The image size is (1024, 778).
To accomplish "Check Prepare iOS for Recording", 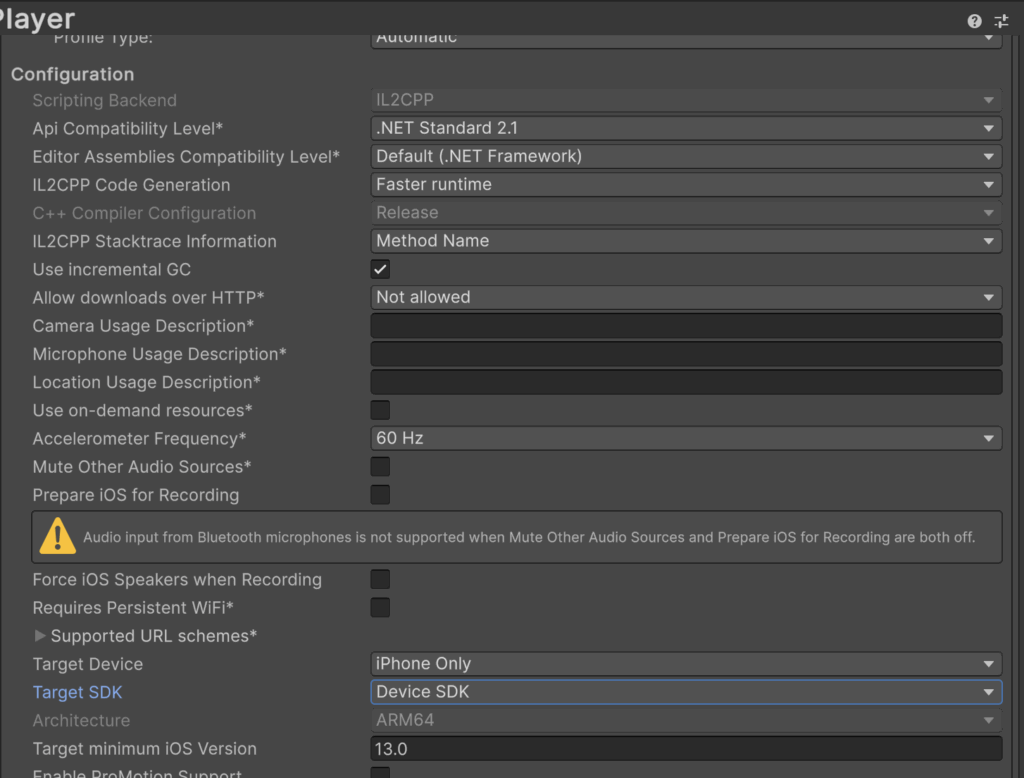I will 380,494.
